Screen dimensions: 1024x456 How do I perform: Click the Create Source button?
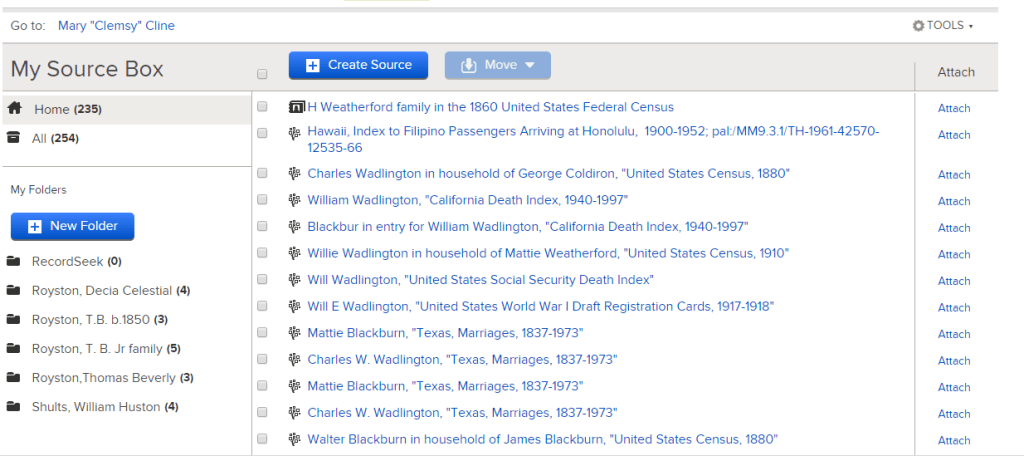(x=359, y=65)
